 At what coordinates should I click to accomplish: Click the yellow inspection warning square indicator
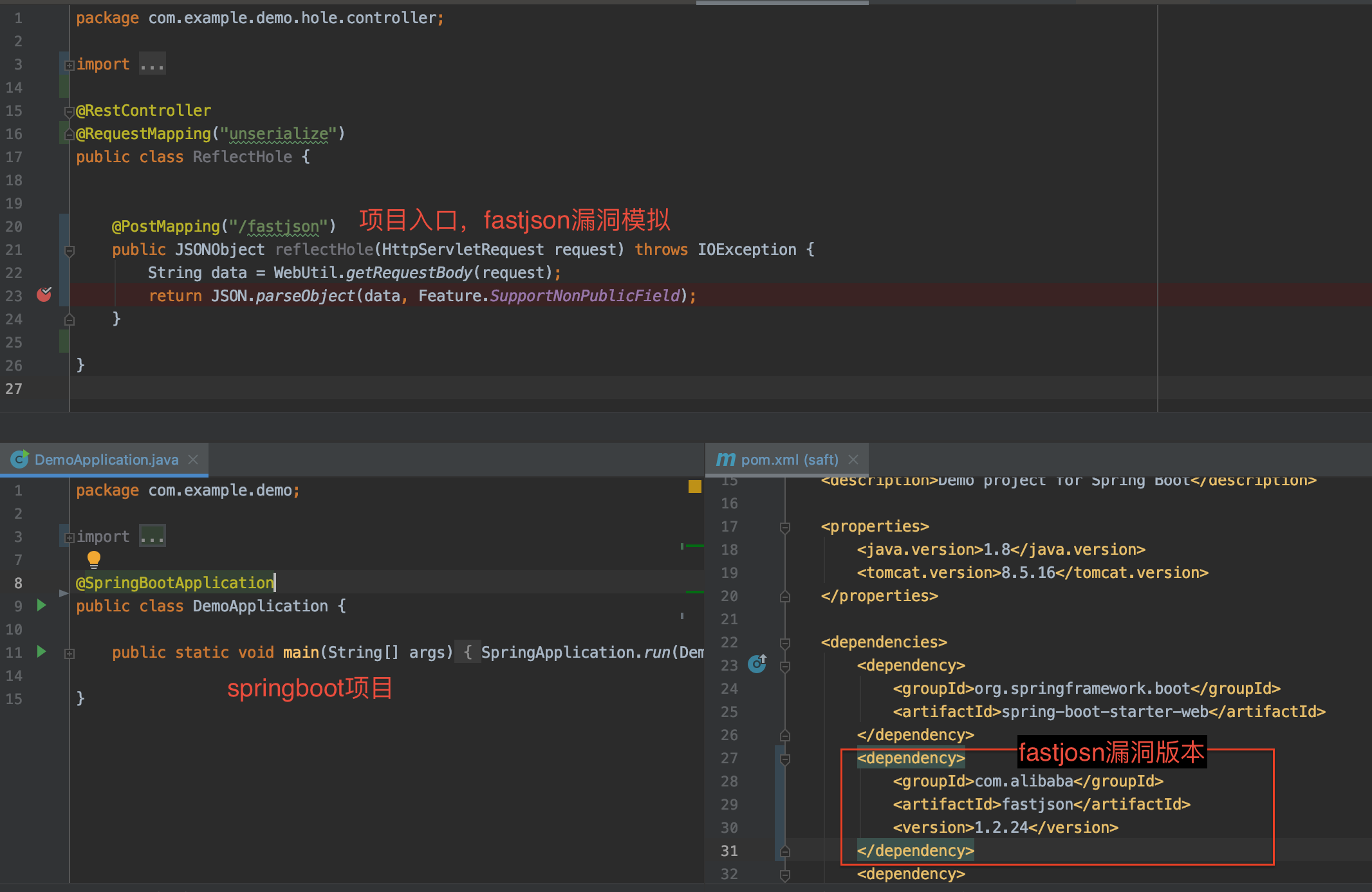[695, 487]
